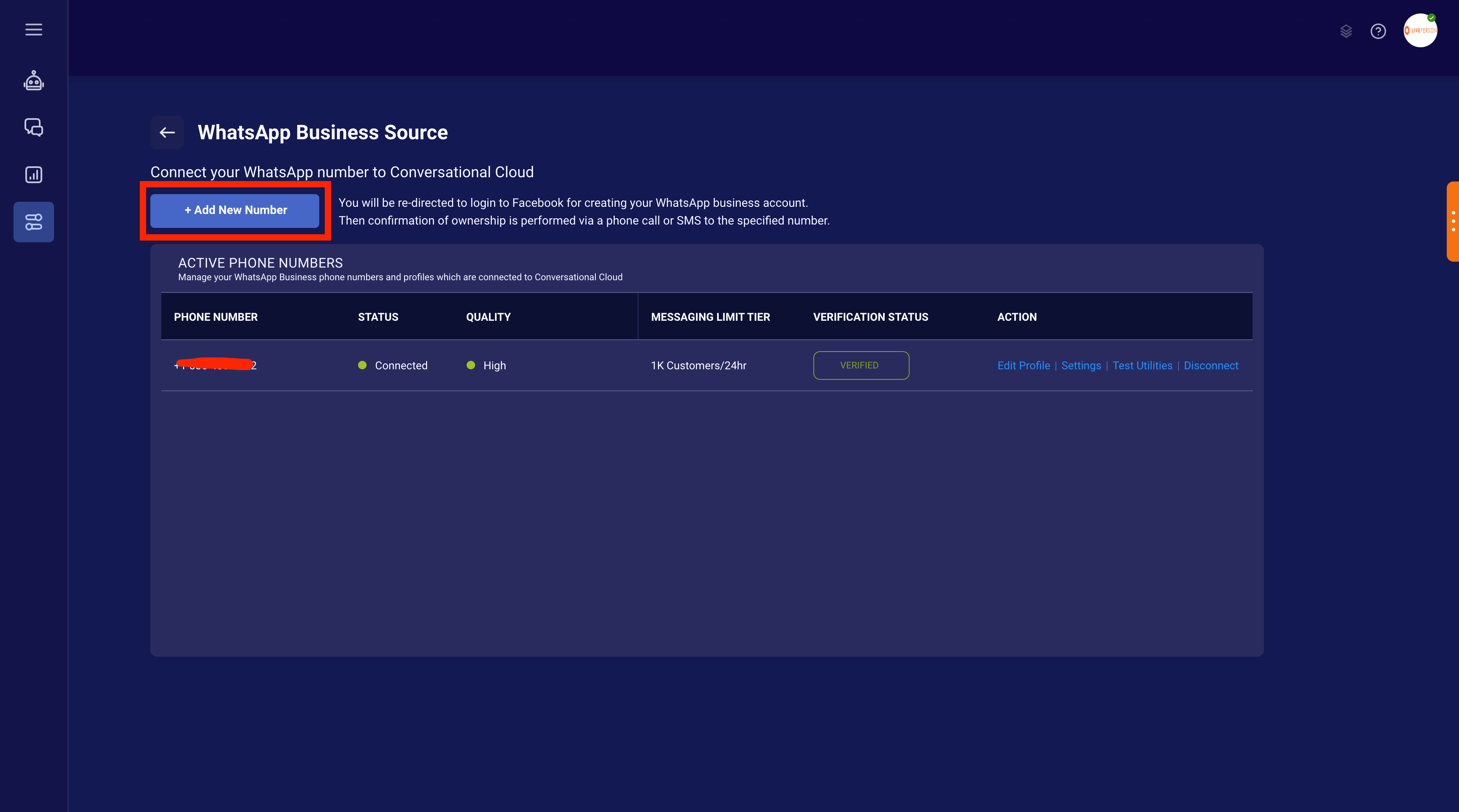The image size is (1459, 812).
Task: Click the Disconnect link
Action: click(x=1211, y=365)
